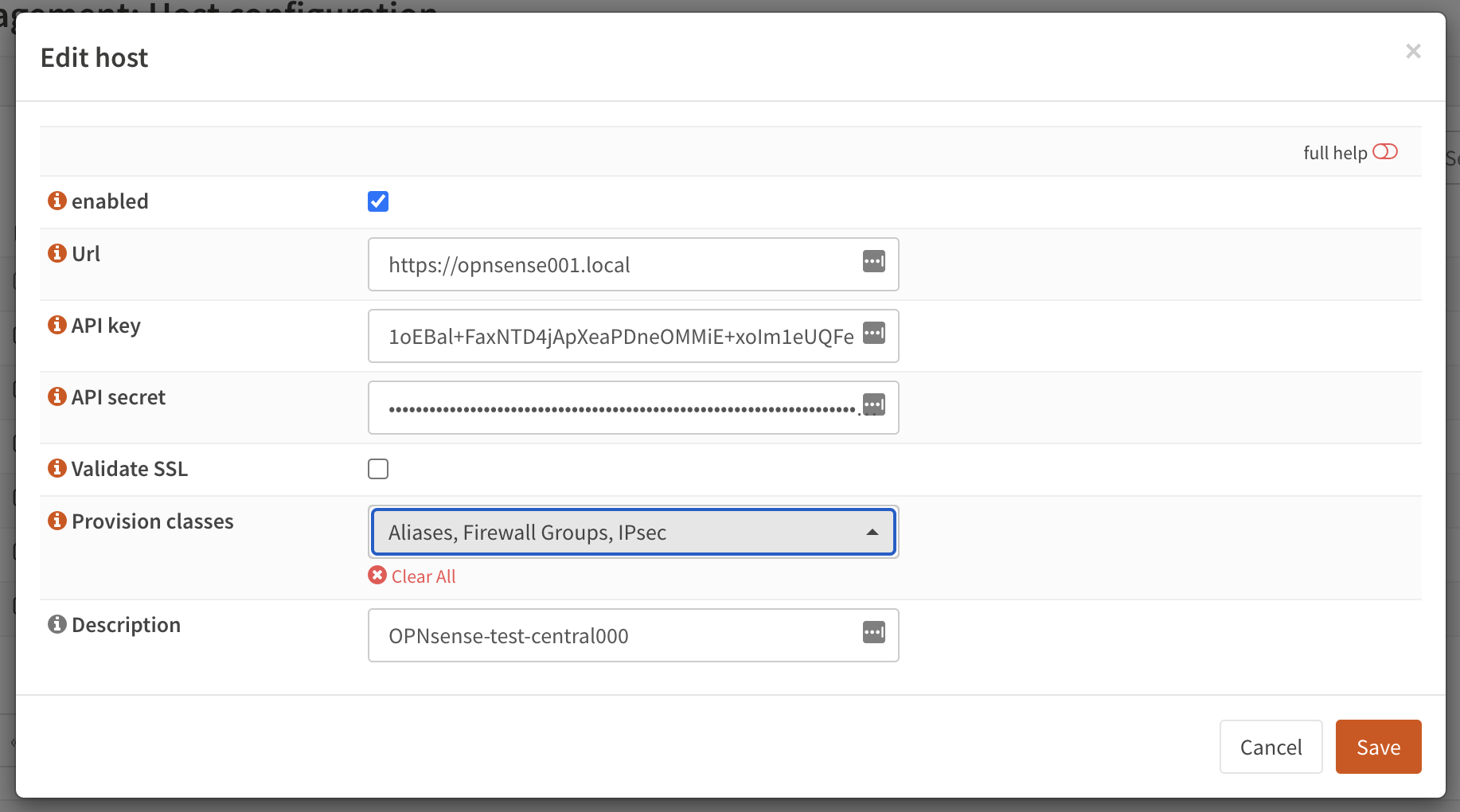This screenshot has height=812, width=1460.
Task: Enable the Validate SSL checkbox
Action: tap(378, 469)
